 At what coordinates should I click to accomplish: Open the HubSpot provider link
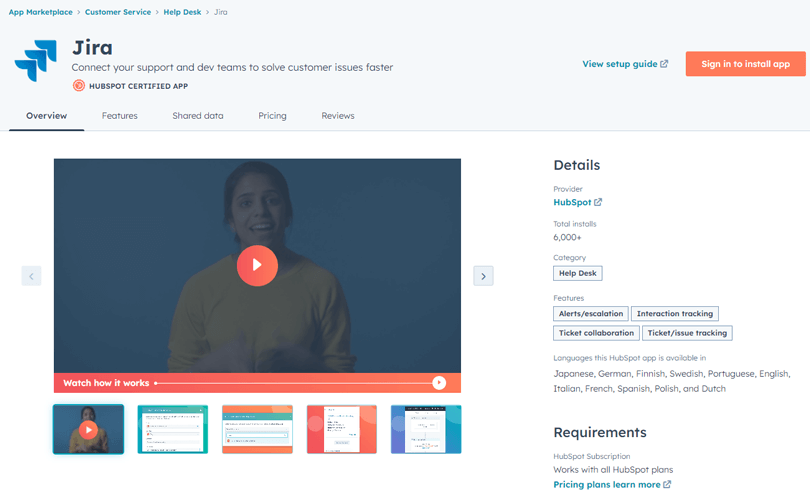coord(578,202)
